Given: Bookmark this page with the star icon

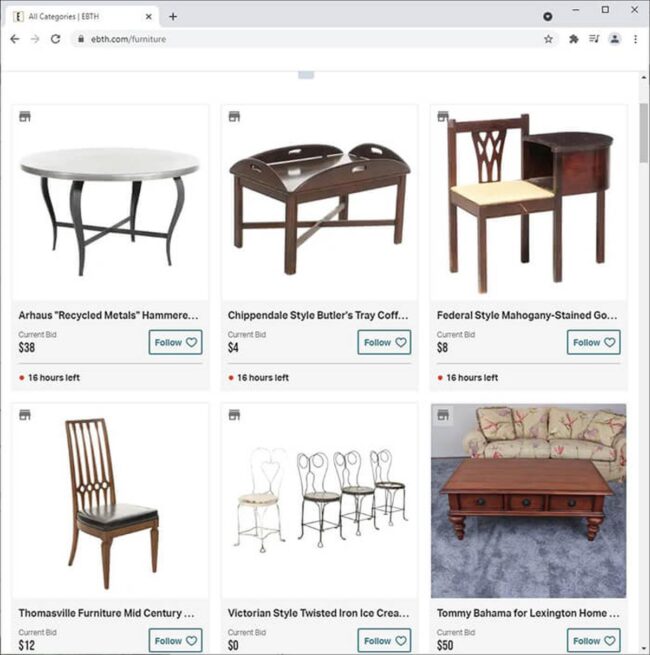Looking at the screenshot, I should [x=548, y=39].
